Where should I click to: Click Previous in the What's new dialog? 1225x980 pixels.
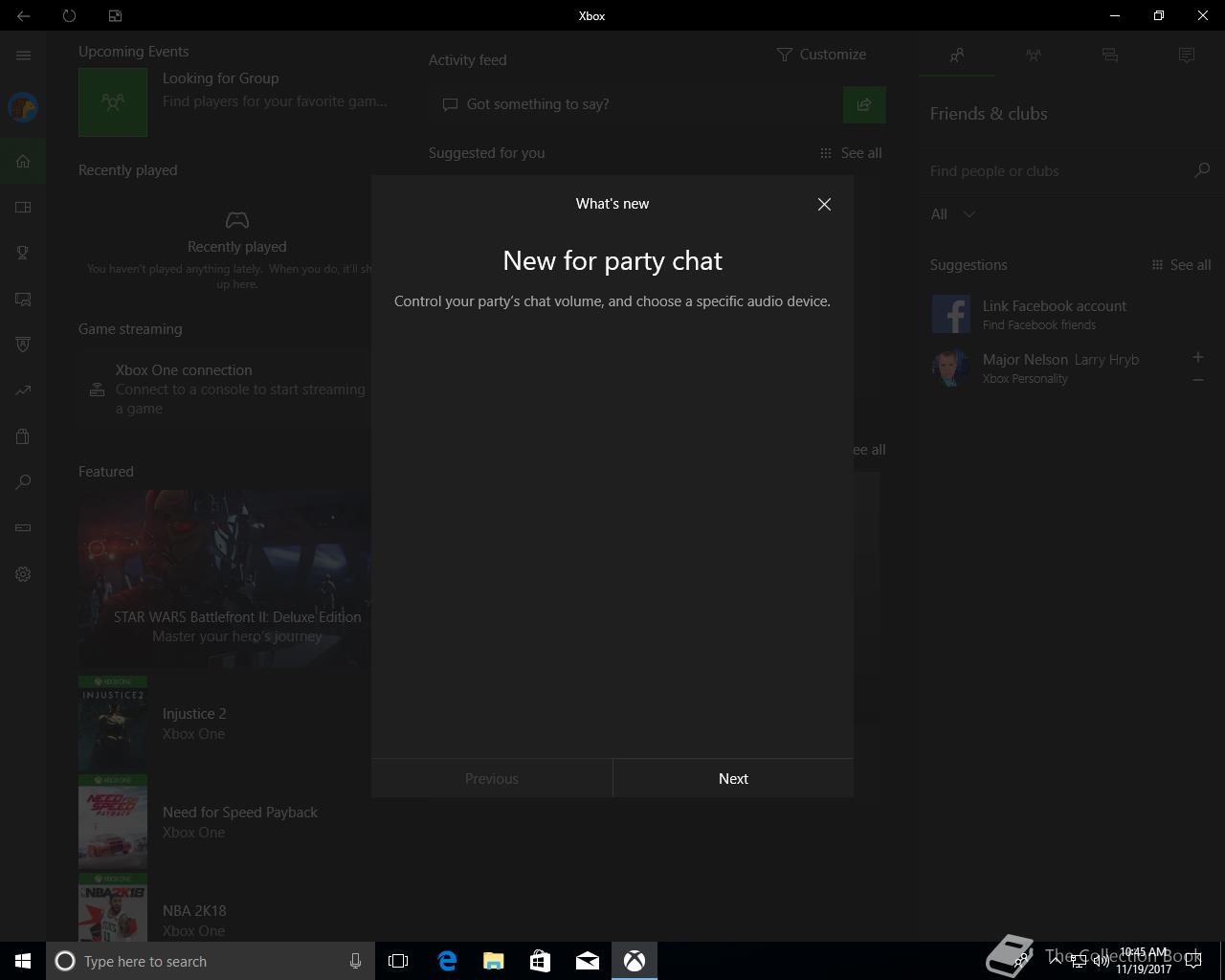click(x=492, y=778)
